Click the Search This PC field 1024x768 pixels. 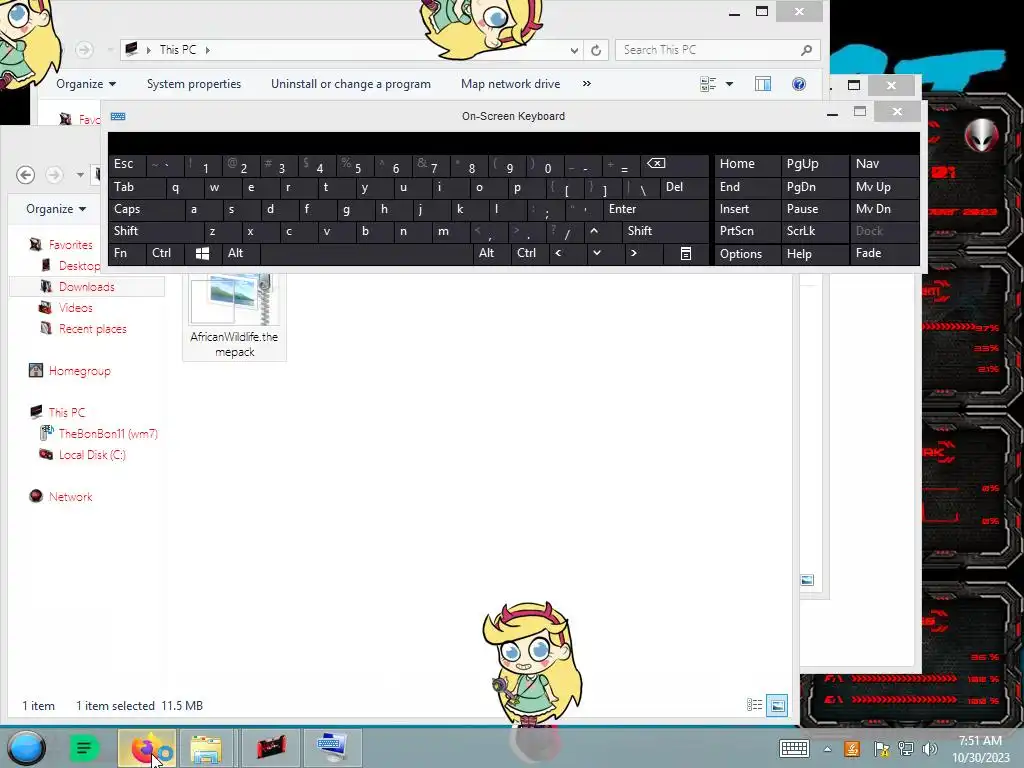(x=716, y=50)
